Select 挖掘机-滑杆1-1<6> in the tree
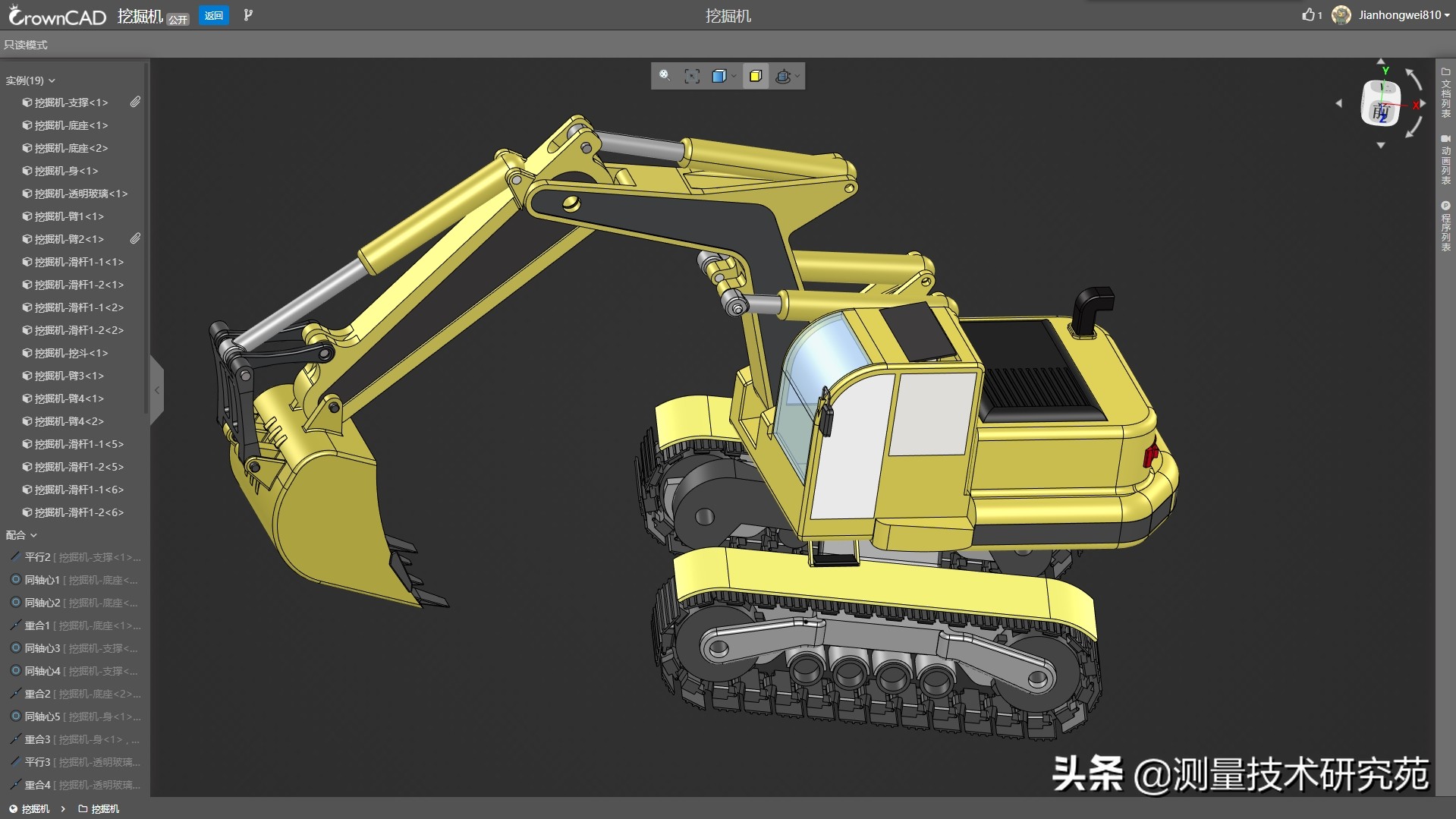This screenshot has height=819, width=1456. tap(72, 490)
